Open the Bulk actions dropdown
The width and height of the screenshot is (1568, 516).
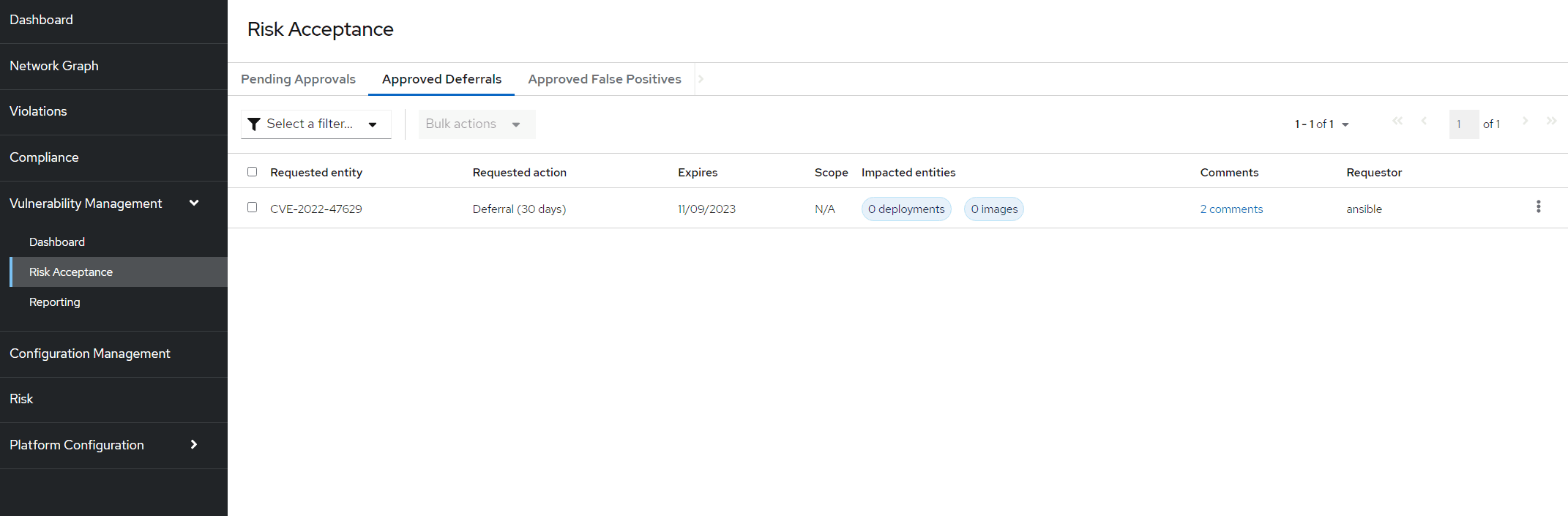[477, 124]
